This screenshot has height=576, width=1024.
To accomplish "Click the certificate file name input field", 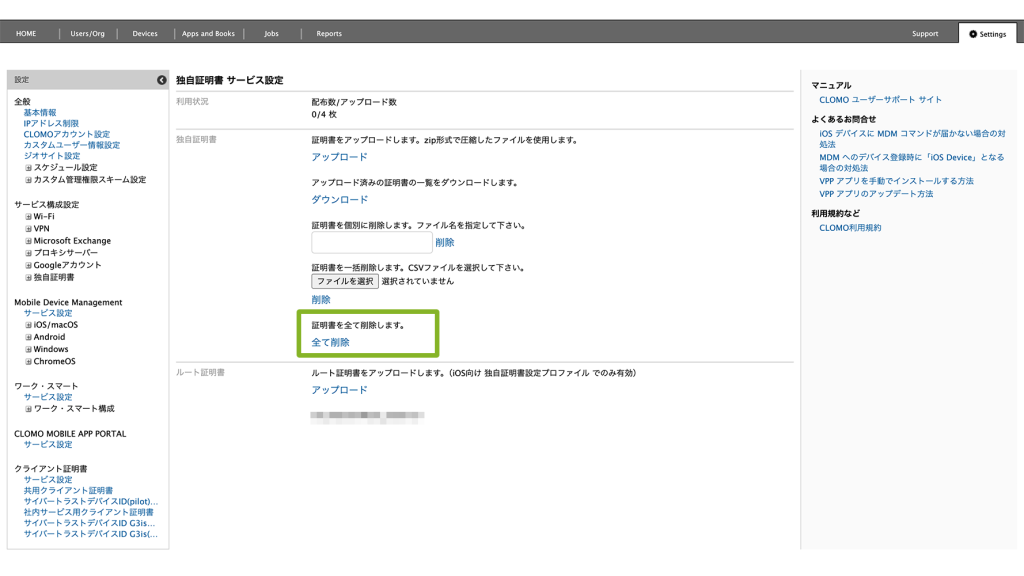I will [x=371, y=243].
